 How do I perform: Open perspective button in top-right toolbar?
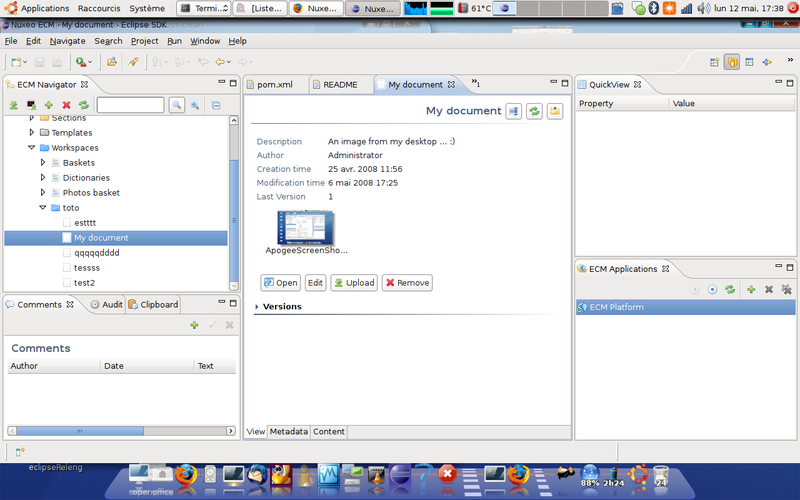pos(714,62)
